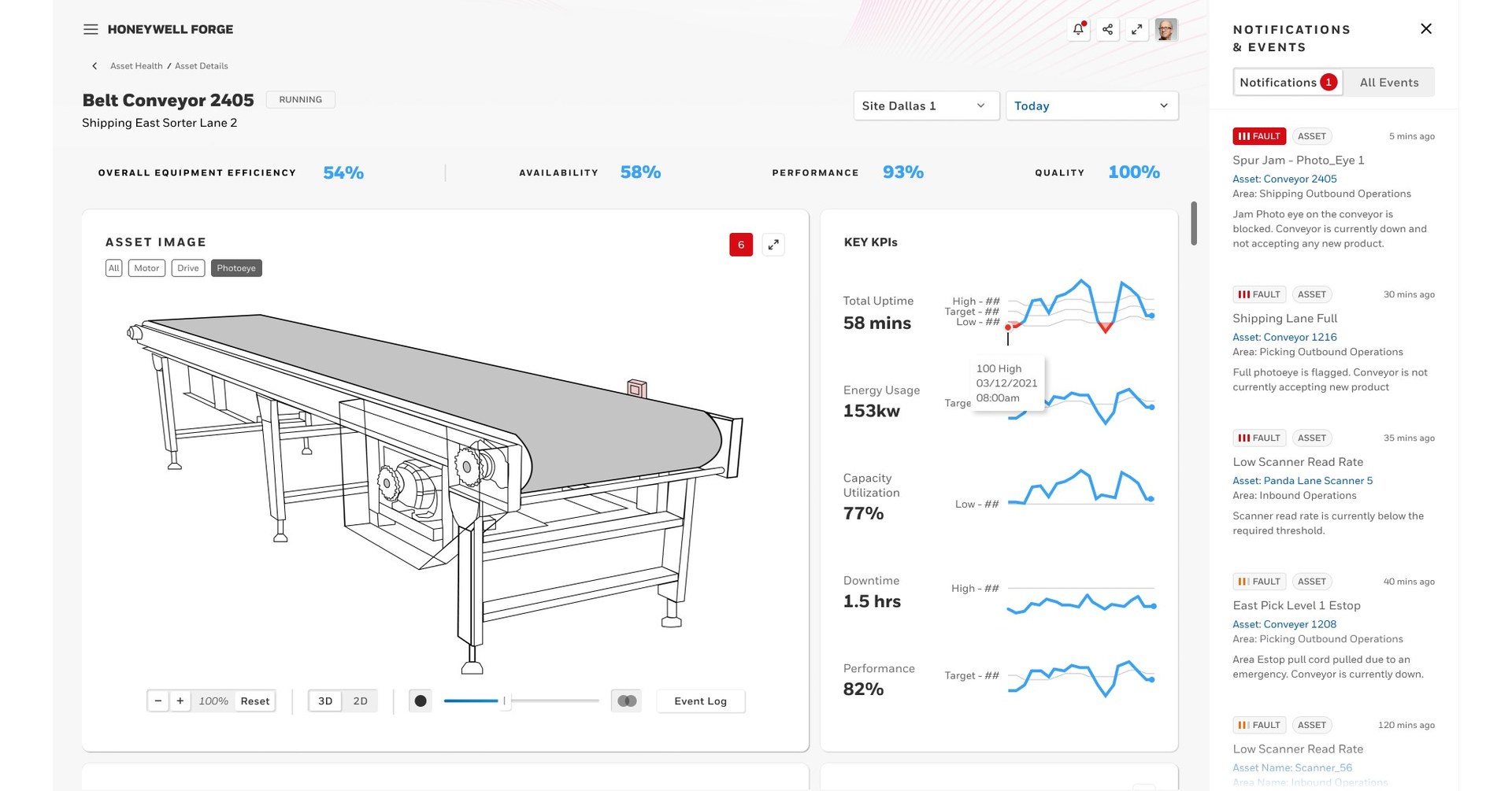
Task: Switch the asset view to 2D
Action: (360, 700)
